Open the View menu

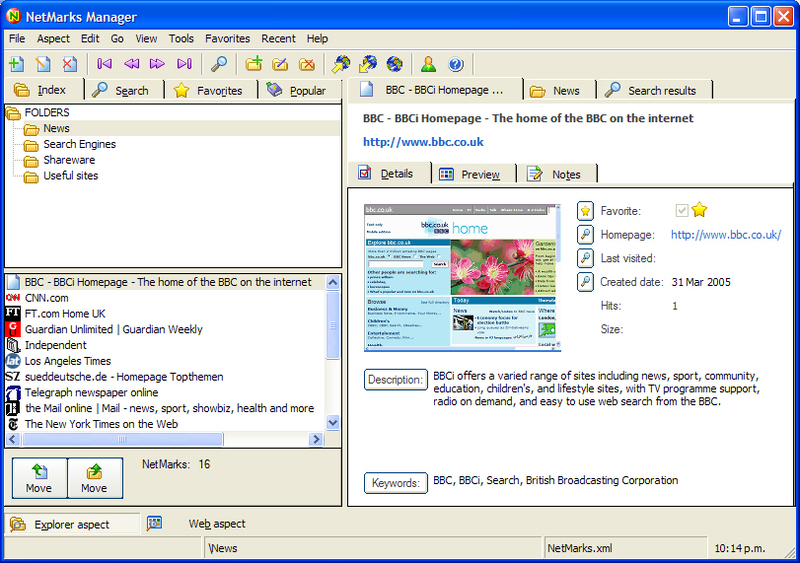tap(146, 38)
